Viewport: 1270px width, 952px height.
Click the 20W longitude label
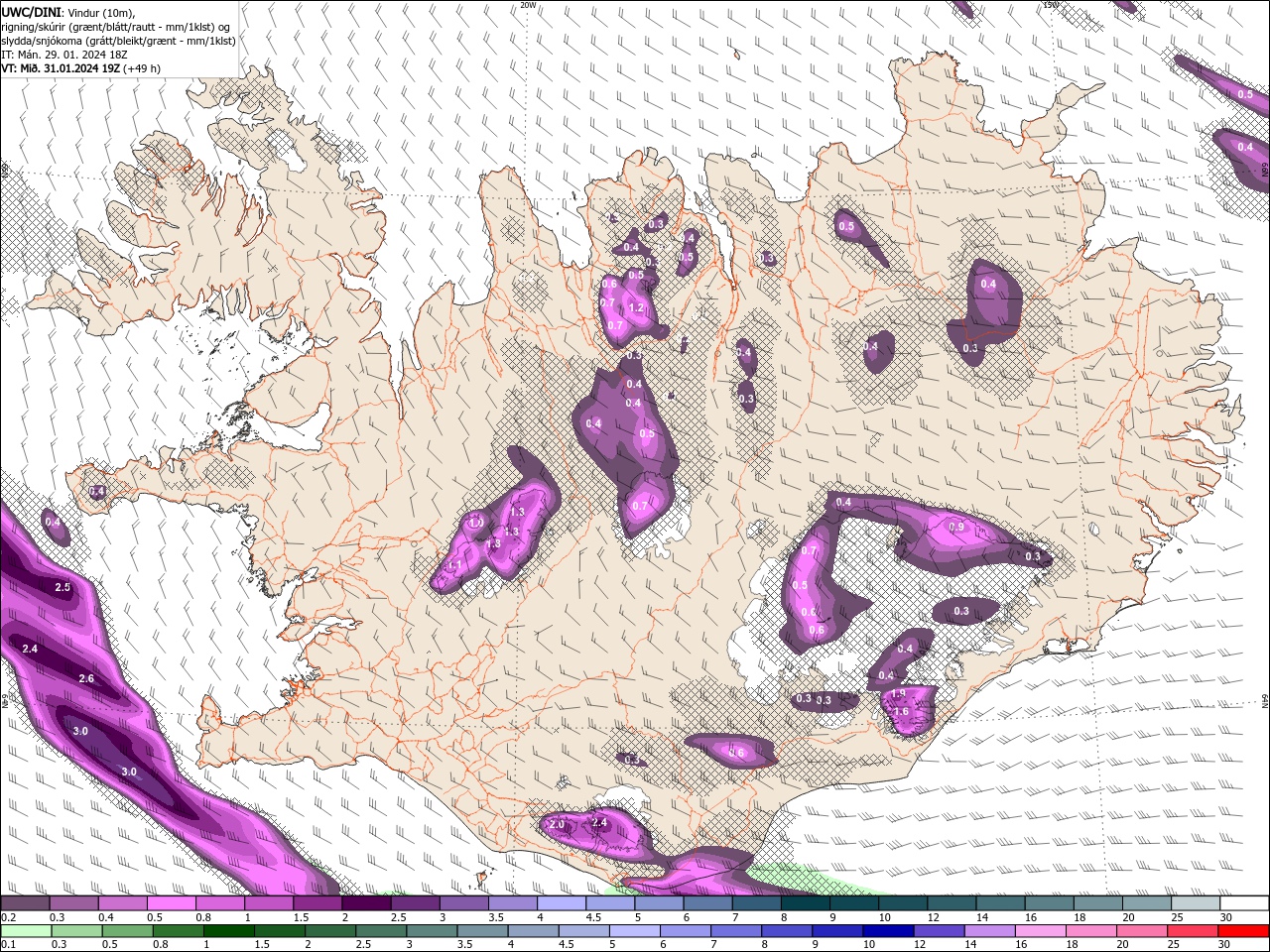pos(528,5)
